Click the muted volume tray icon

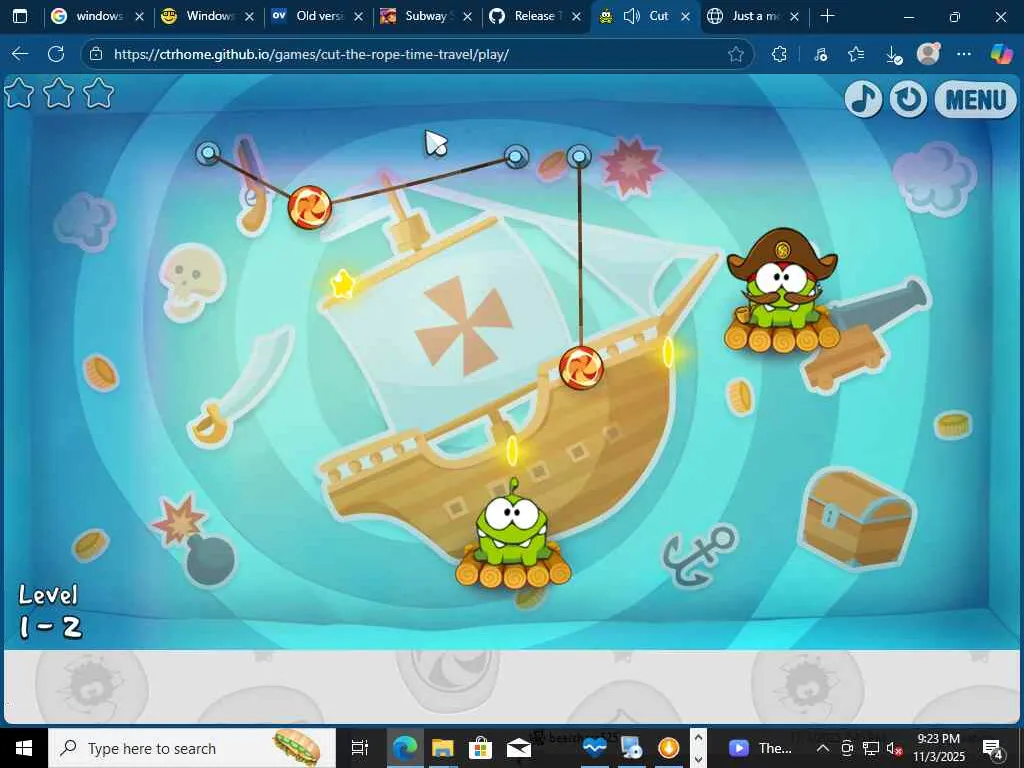(x=894, y=748)
